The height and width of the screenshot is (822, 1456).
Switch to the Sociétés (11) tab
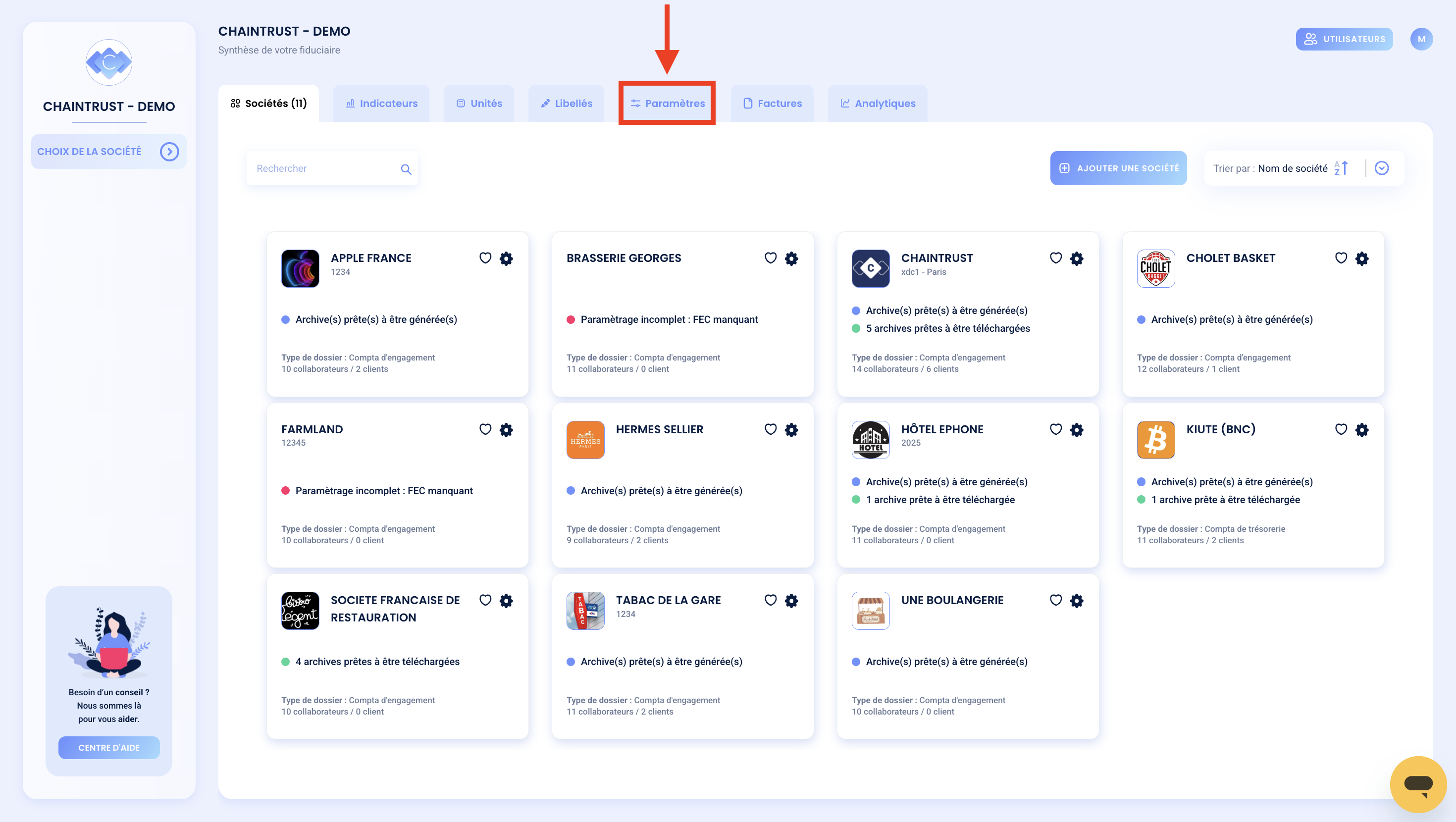pyautogui.click(x=268, y=103)
